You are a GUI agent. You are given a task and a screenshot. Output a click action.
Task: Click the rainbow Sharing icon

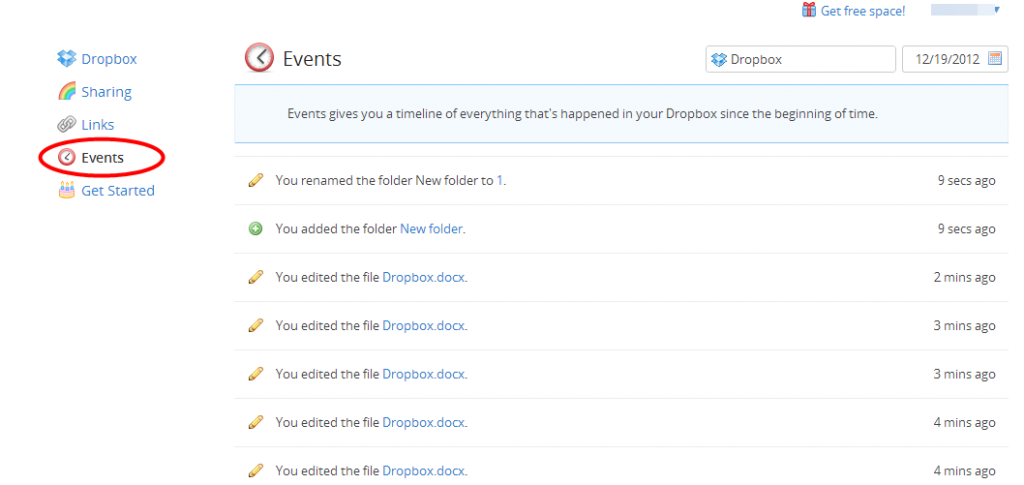67,92
